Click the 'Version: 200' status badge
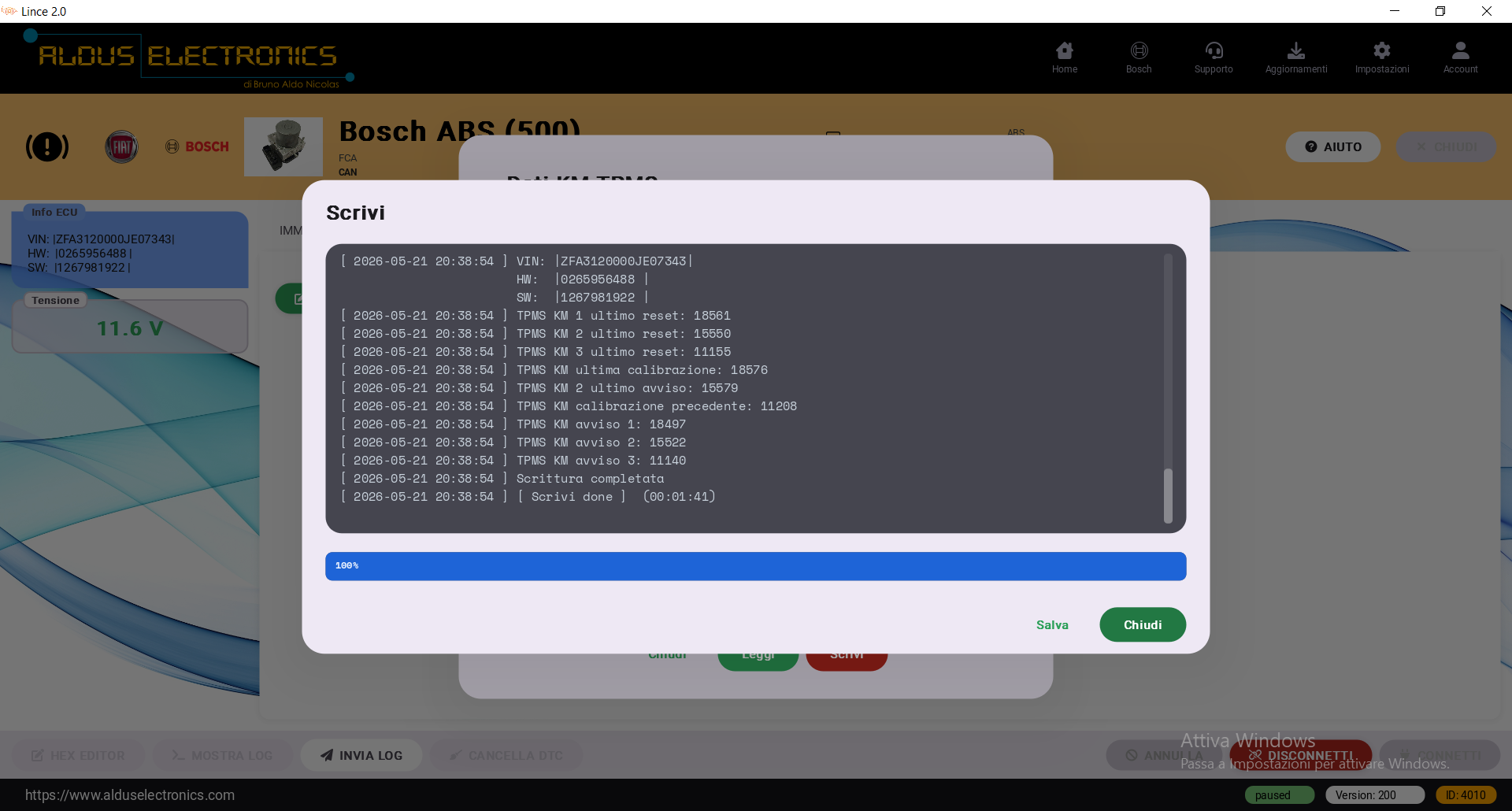1512x811 pixels. [x=1375, y=795]
